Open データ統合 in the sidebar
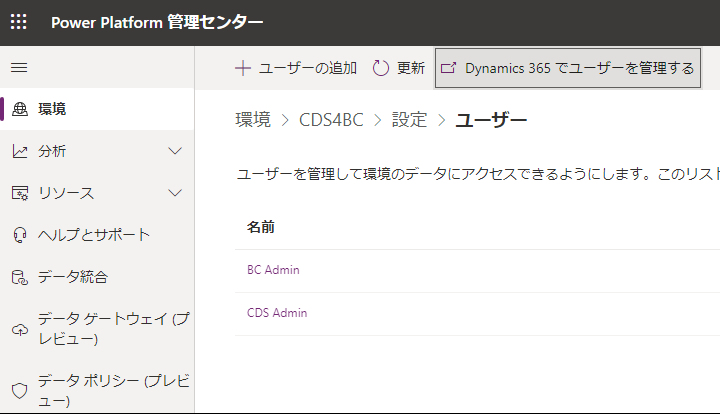Screen dimensions: 720x414 [97, 277]
